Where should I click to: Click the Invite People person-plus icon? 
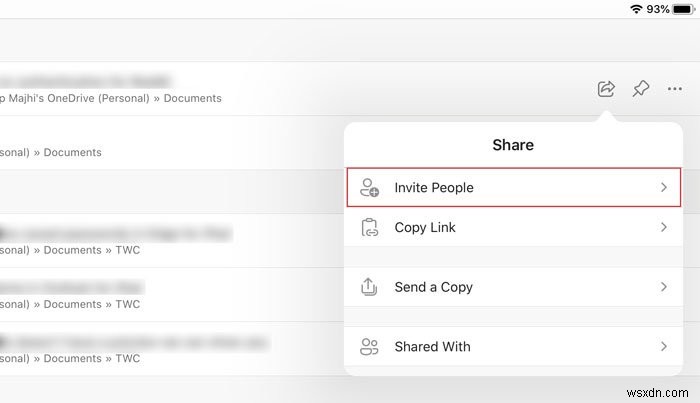[x=370, y=187]
